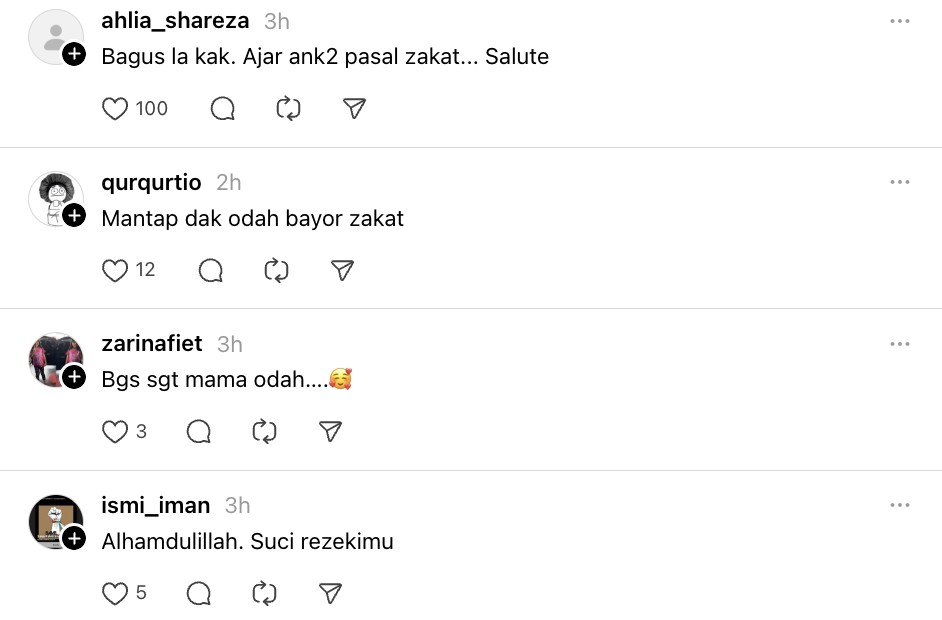Repost ismi_iman's comment
942x620 pixels.
(264, 593)
